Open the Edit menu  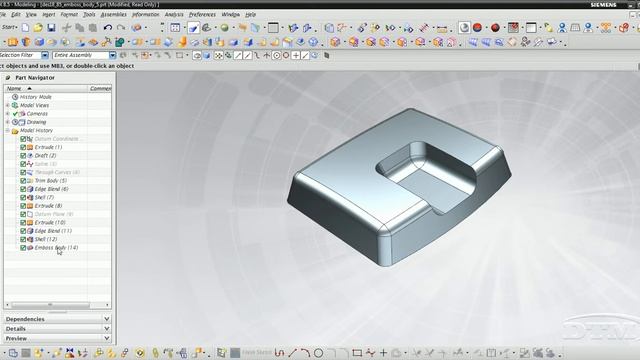pos(16,15)
